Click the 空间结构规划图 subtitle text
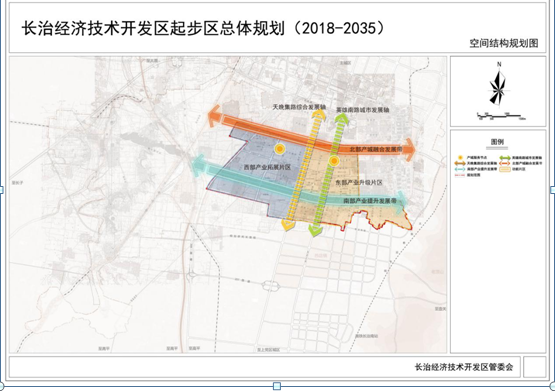 [504, 43]
